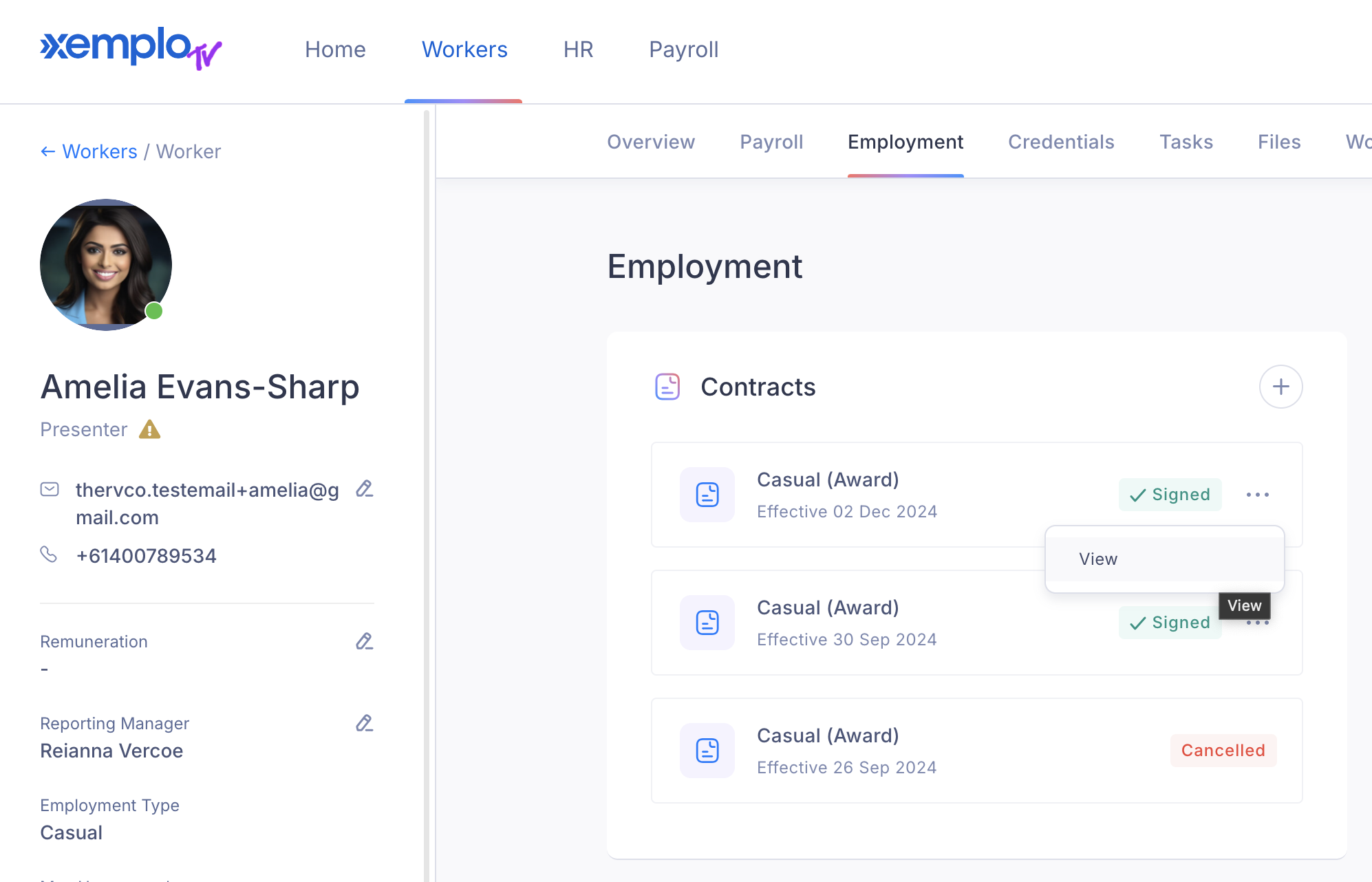
Task: Click Amelia Evans-Sharp's profile photo
Action: [x=106, y=265]
